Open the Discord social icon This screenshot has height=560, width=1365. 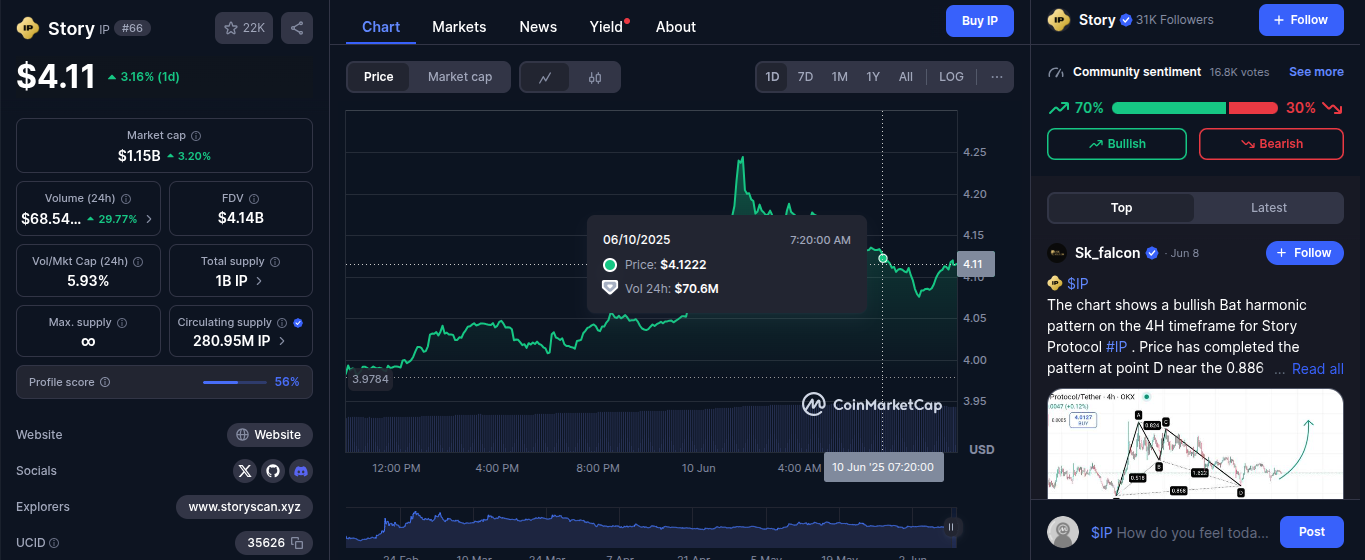coord(301,470)
